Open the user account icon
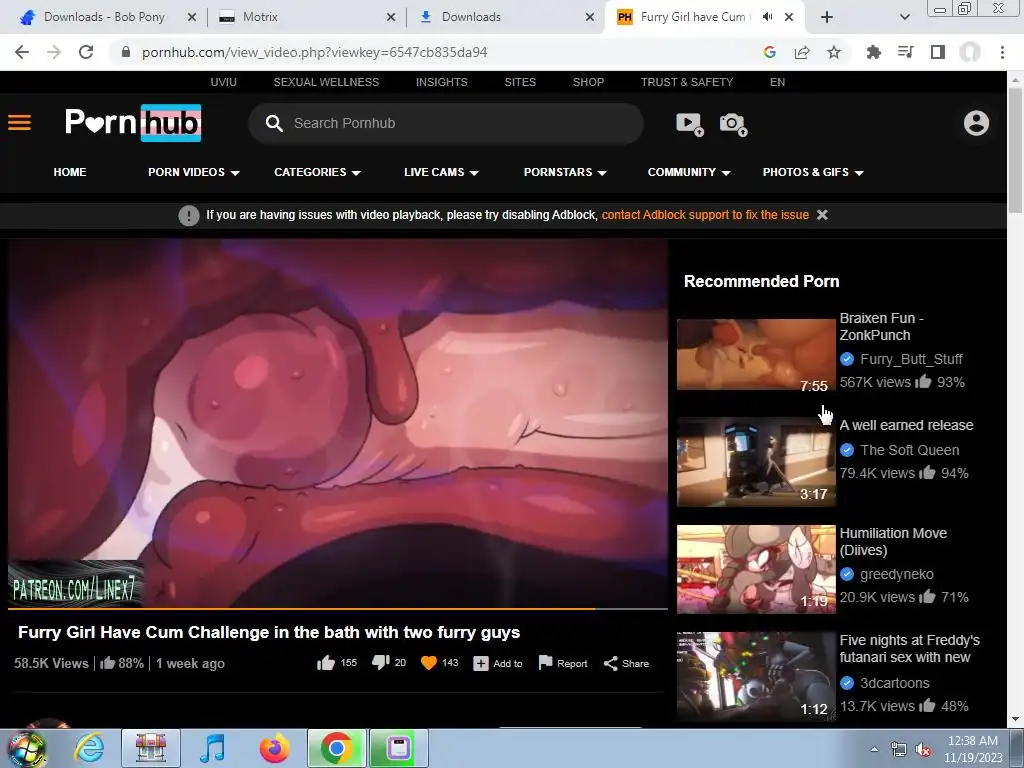The image size is (1024, 768). pos(976,123)
